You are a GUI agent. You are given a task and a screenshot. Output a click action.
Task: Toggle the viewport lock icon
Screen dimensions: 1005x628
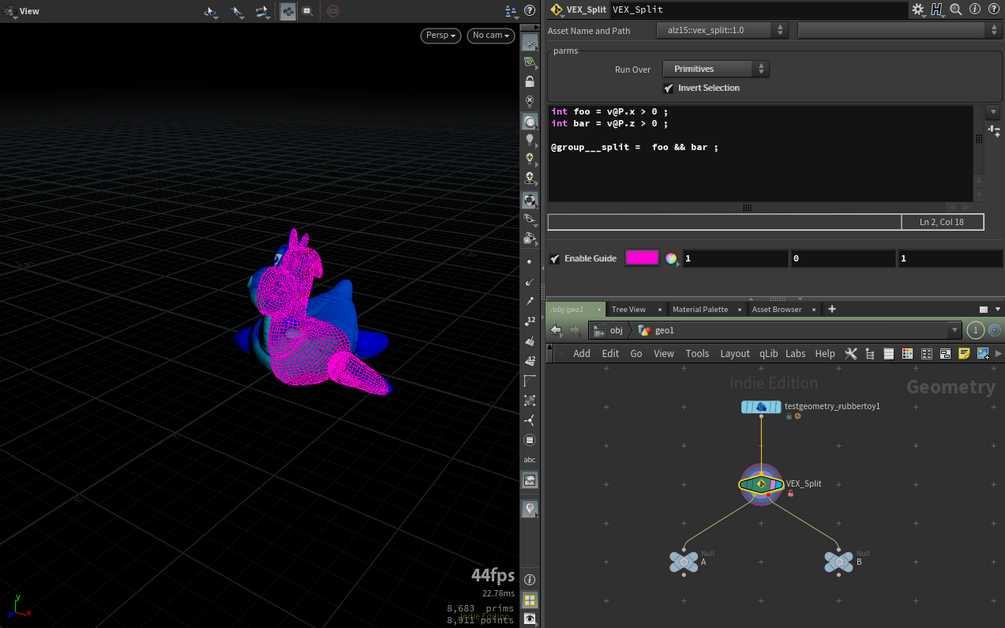click(x=529, y=81)
